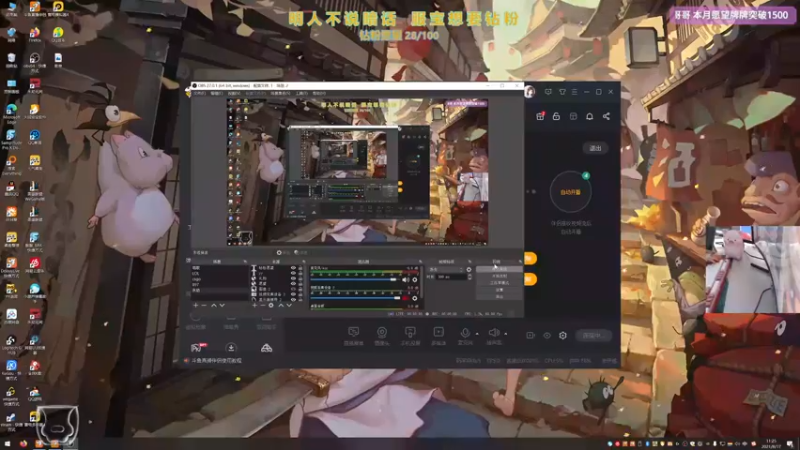Open source properties gear in Sources panel
800x450 pixels.
click(271, 305)
